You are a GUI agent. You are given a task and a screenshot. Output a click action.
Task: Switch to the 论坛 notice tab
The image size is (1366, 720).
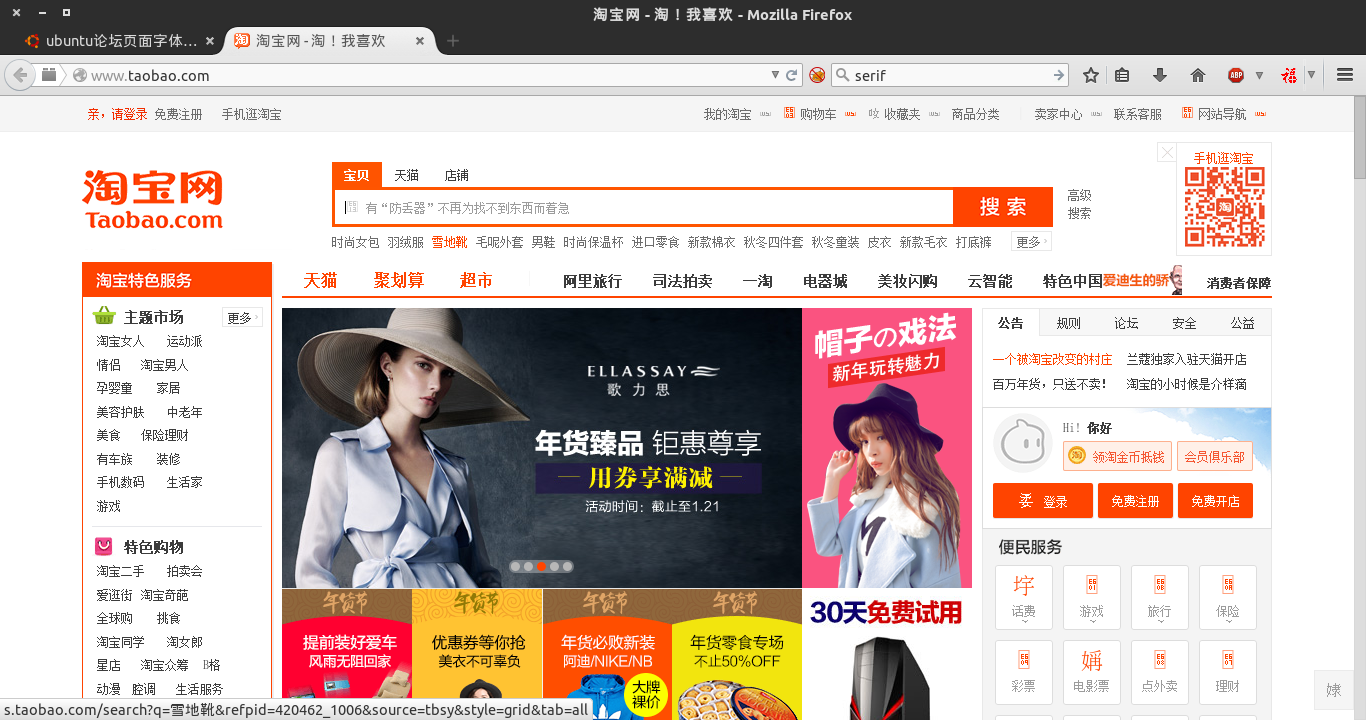pyautogui.click(x=1127, y=323)
